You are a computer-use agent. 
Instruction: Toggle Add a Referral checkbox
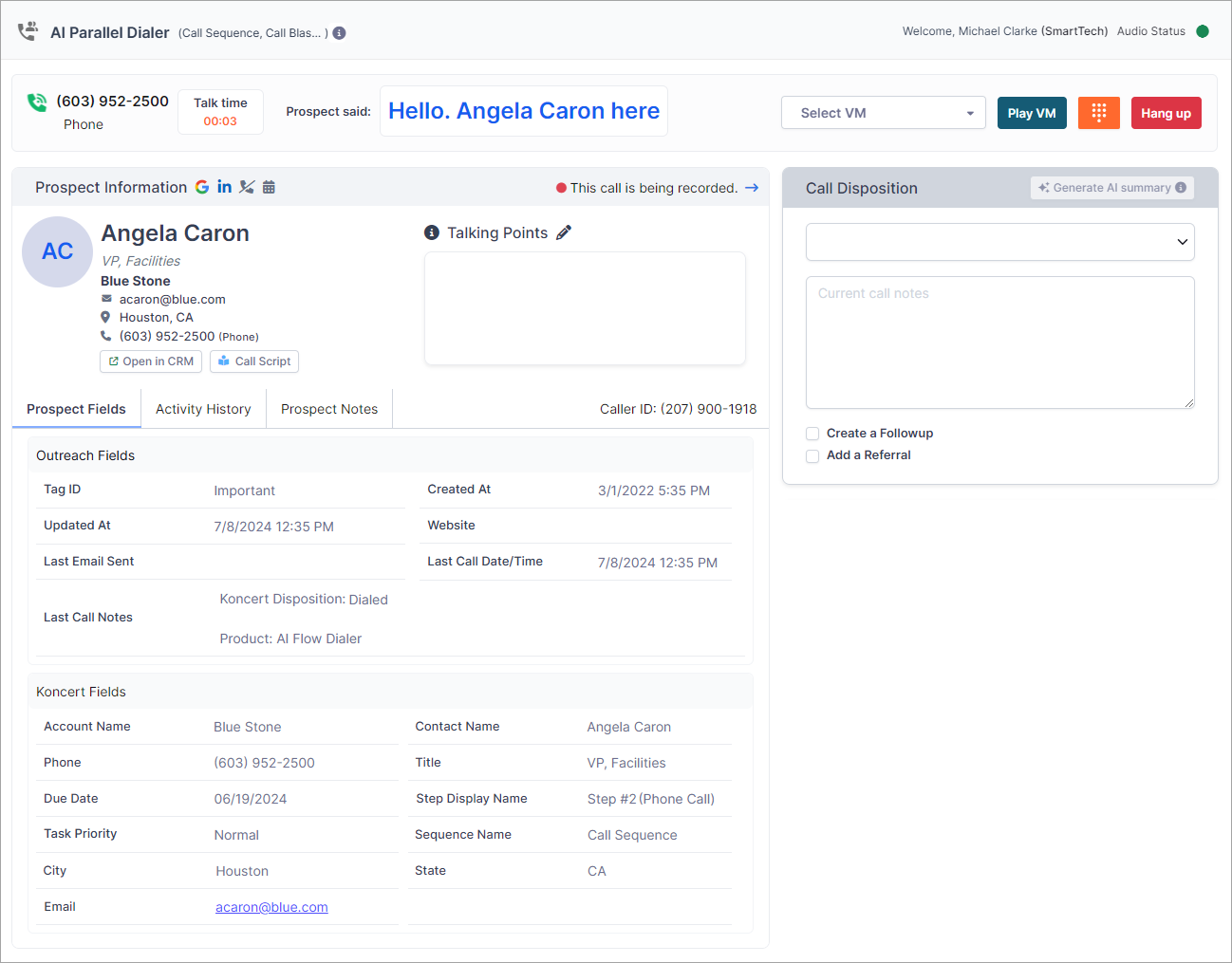[812, 455]
